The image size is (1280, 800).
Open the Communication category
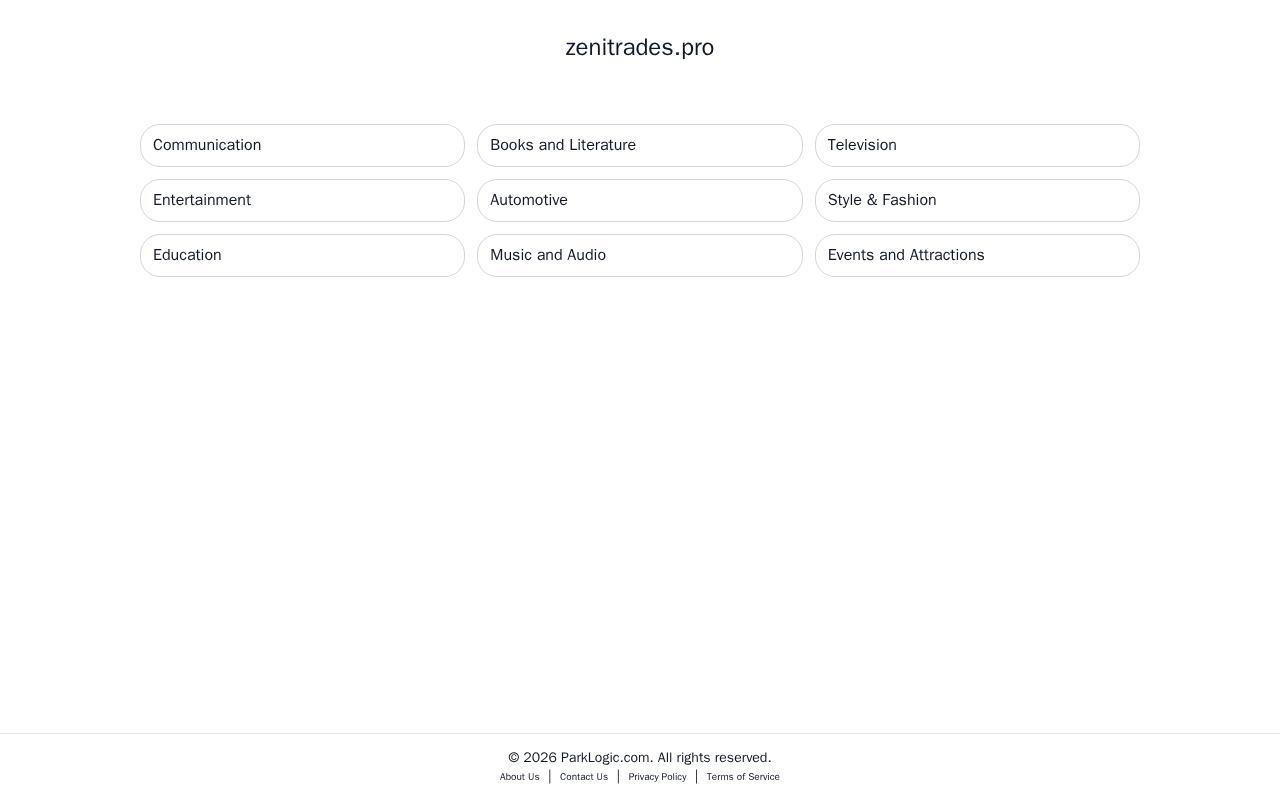[302, 145]
